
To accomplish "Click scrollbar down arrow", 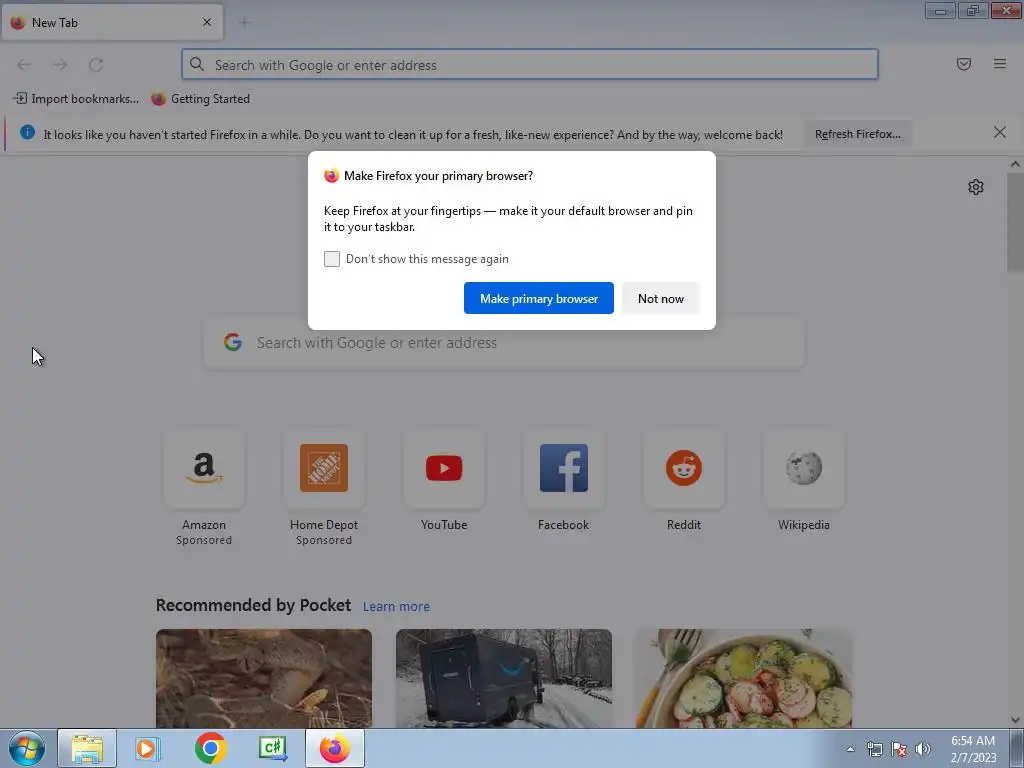I will pyautogui.click(x=1015, y=720).
